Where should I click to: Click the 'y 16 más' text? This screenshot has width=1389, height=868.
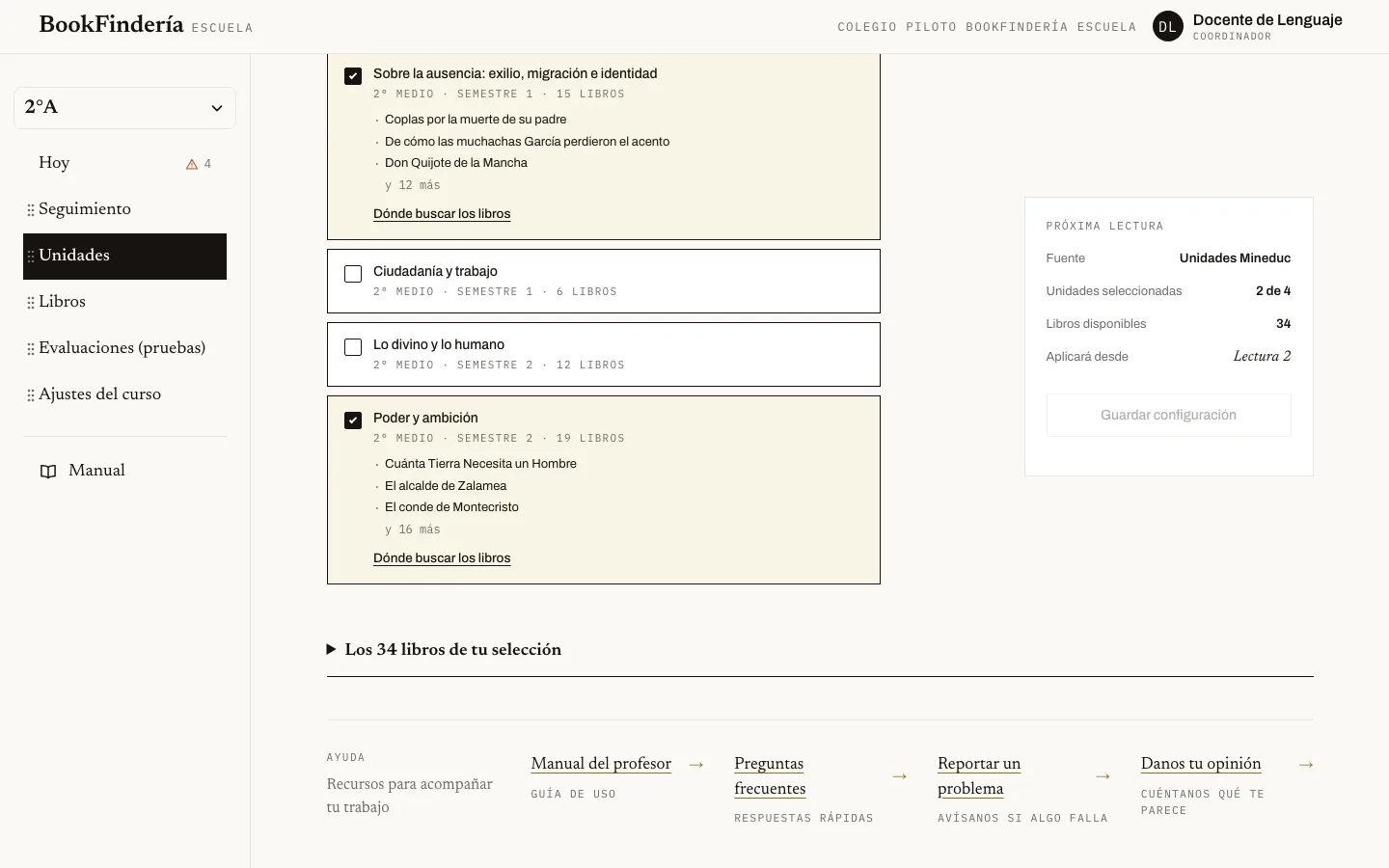(x=413, y=529)
